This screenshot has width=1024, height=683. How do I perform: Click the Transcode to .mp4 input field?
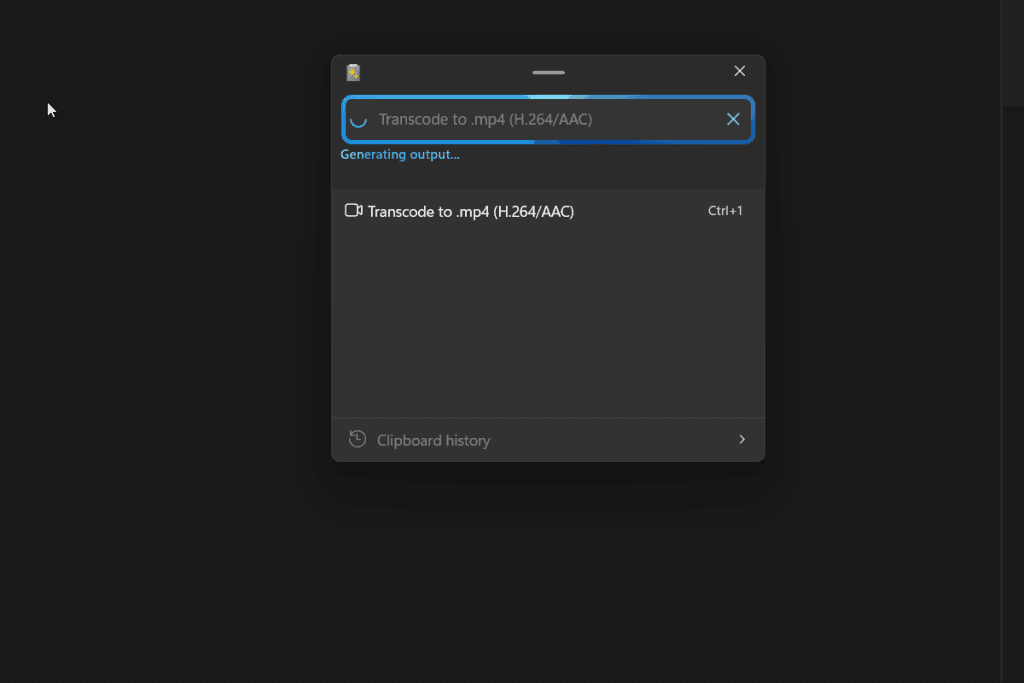548,119
